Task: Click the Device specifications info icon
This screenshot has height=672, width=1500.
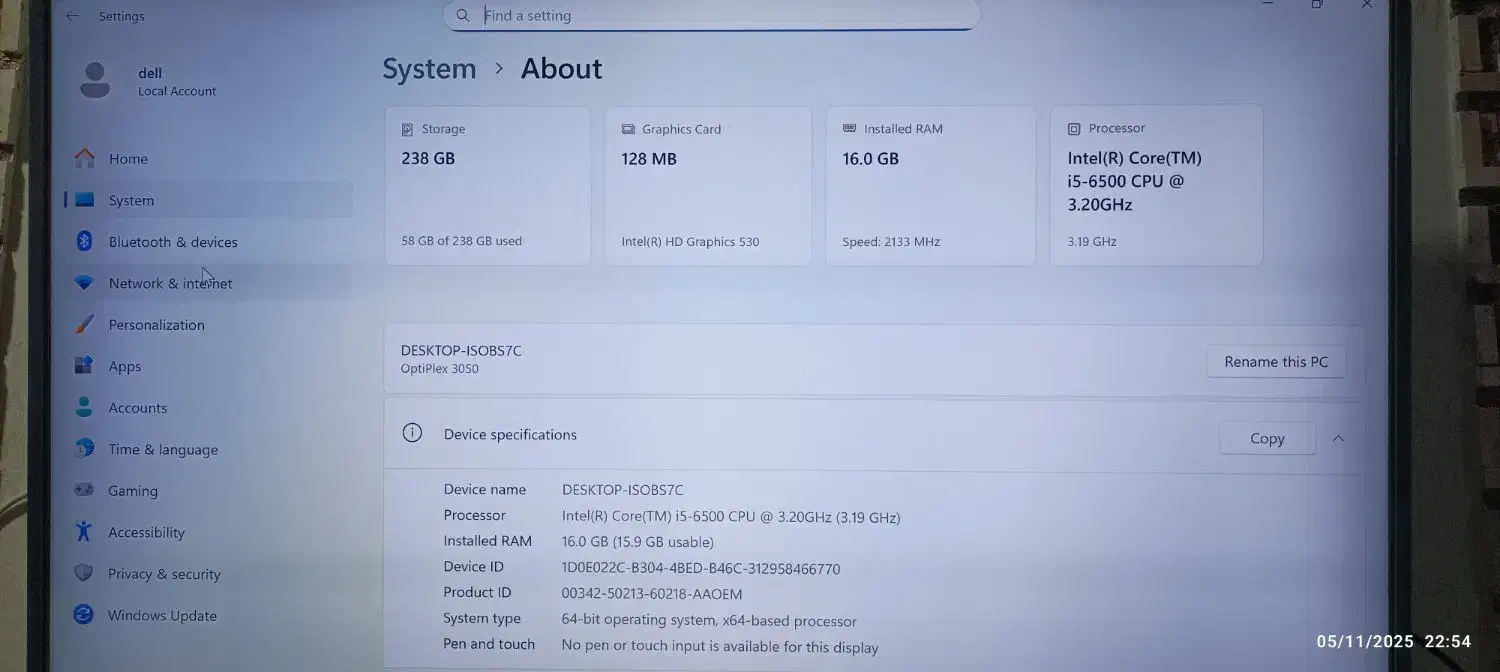Action: (413, 433)
